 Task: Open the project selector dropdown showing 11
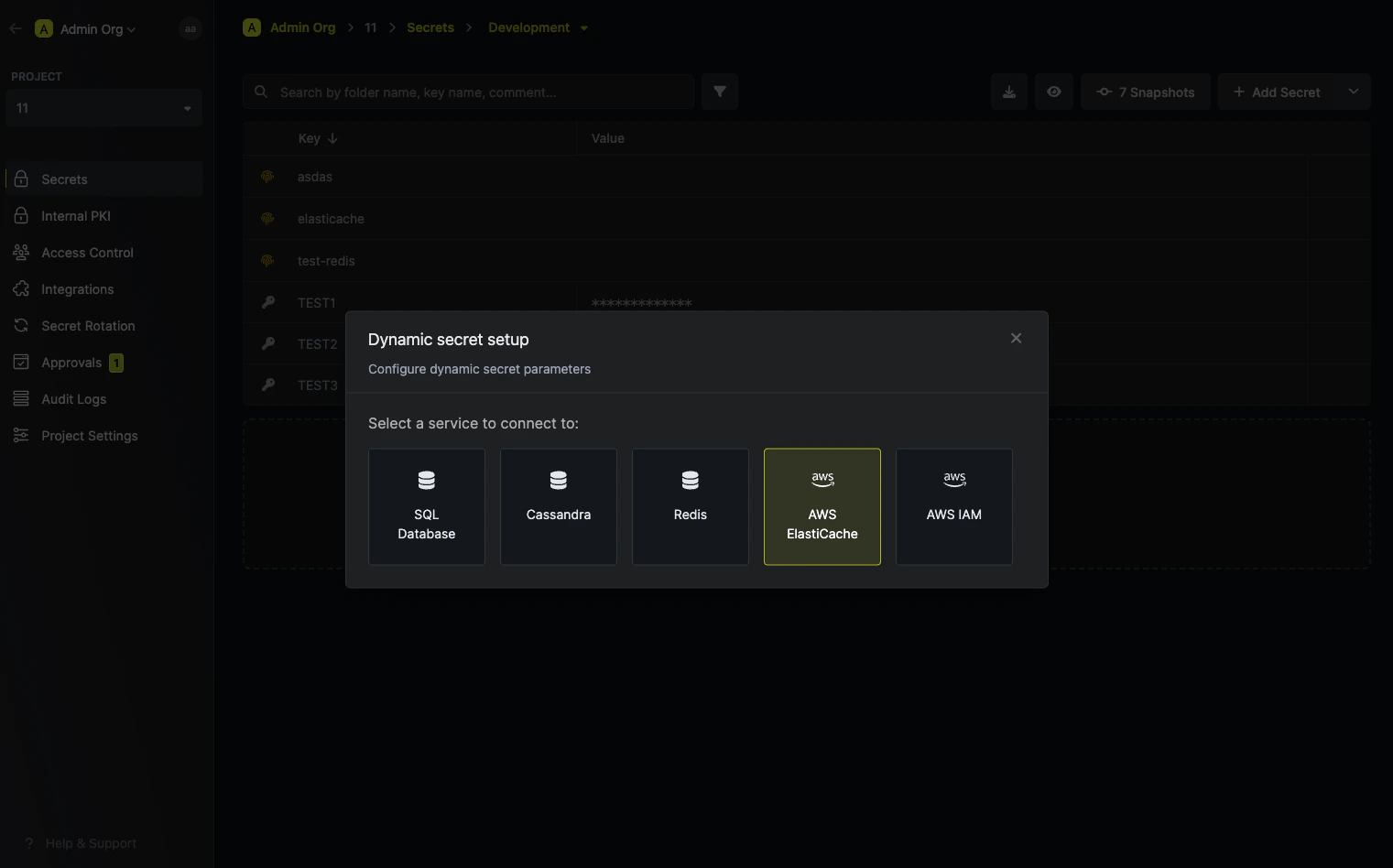coord(103,108)
